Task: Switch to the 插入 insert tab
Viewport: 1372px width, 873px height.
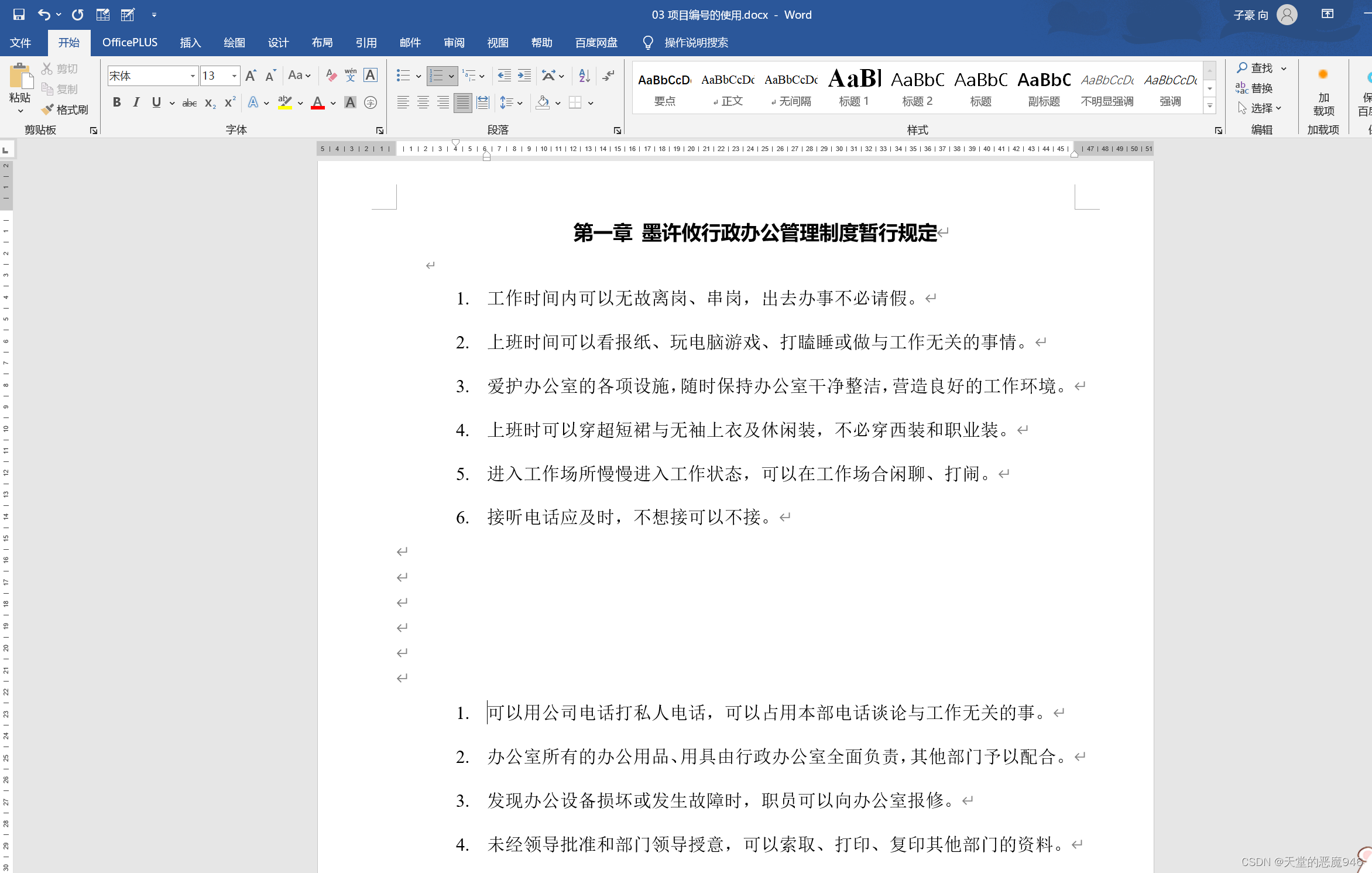Action: click(x=190, y=43)
